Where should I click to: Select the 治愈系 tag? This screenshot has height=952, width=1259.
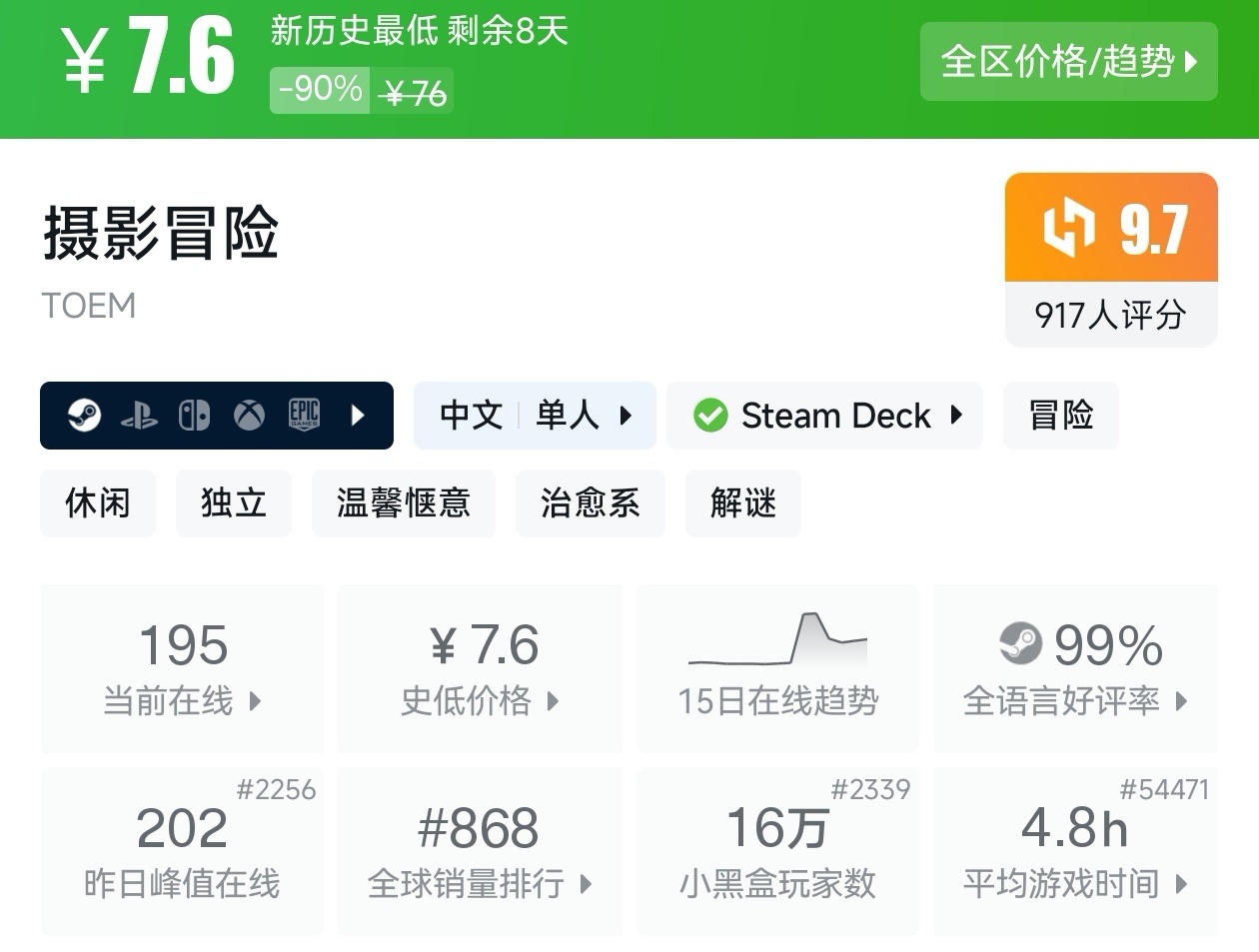pos(591,502)
